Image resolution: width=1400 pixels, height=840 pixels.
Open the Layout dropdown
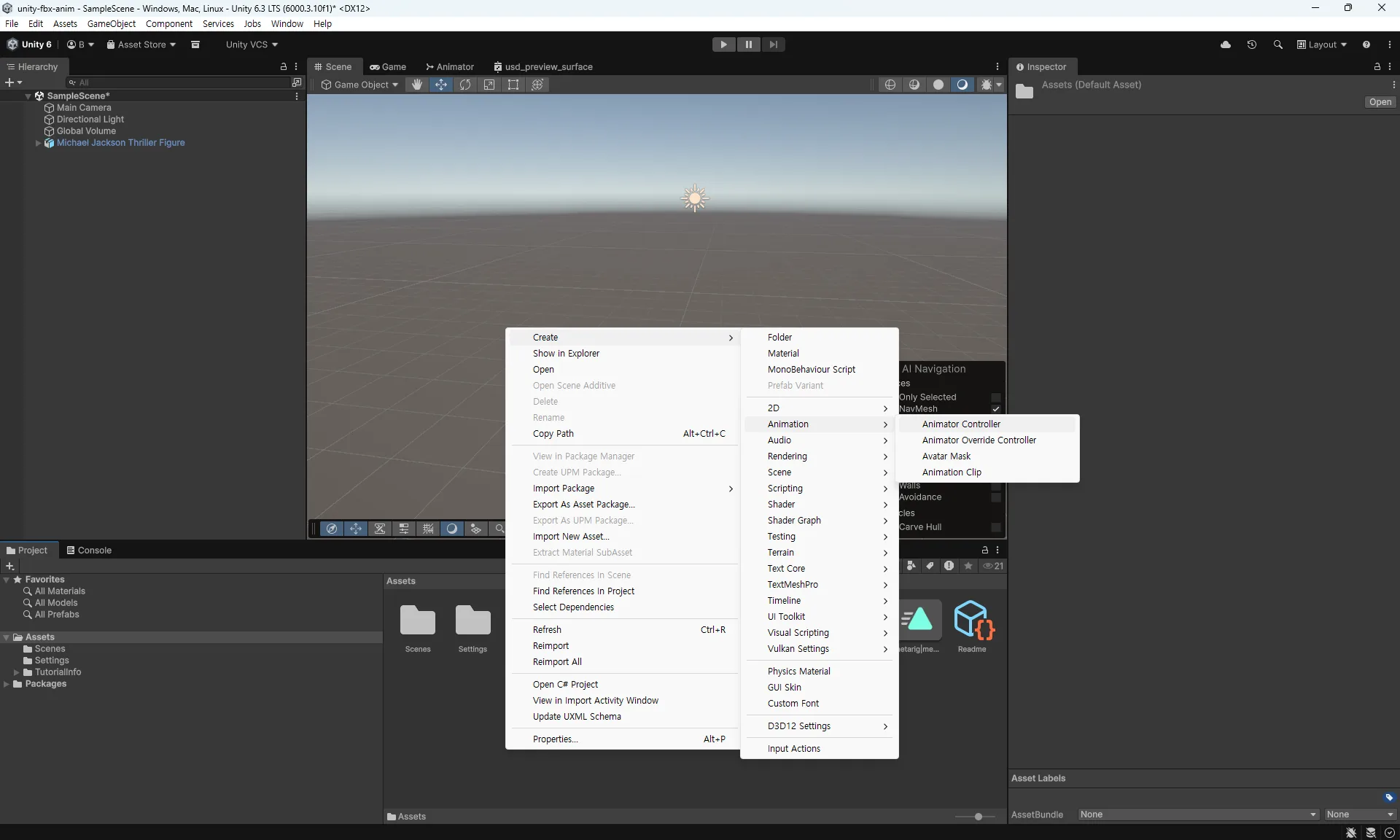point(1321,44)
